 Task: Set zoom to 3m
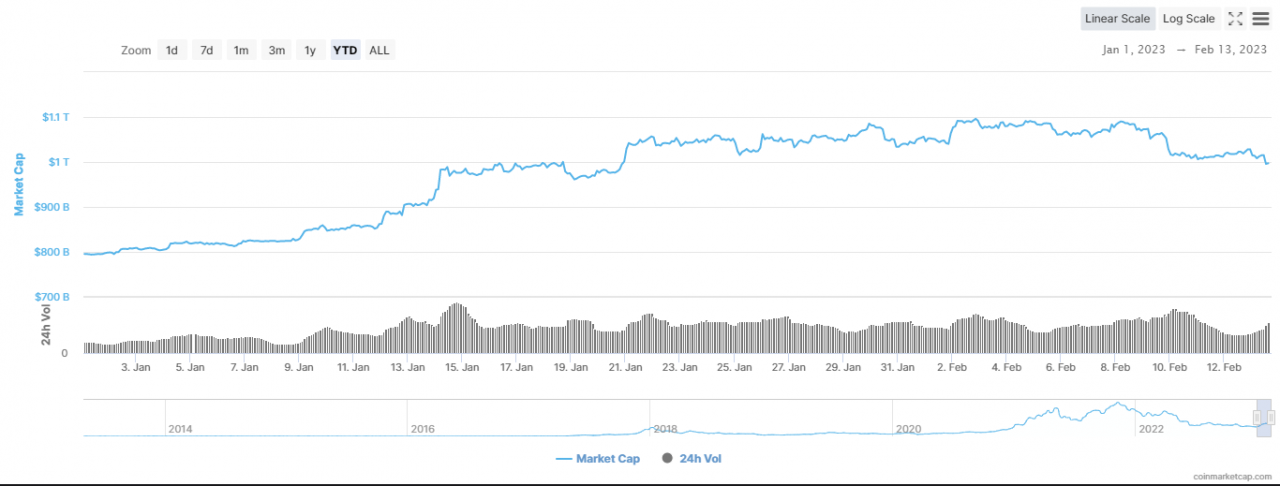click(276, 50)
